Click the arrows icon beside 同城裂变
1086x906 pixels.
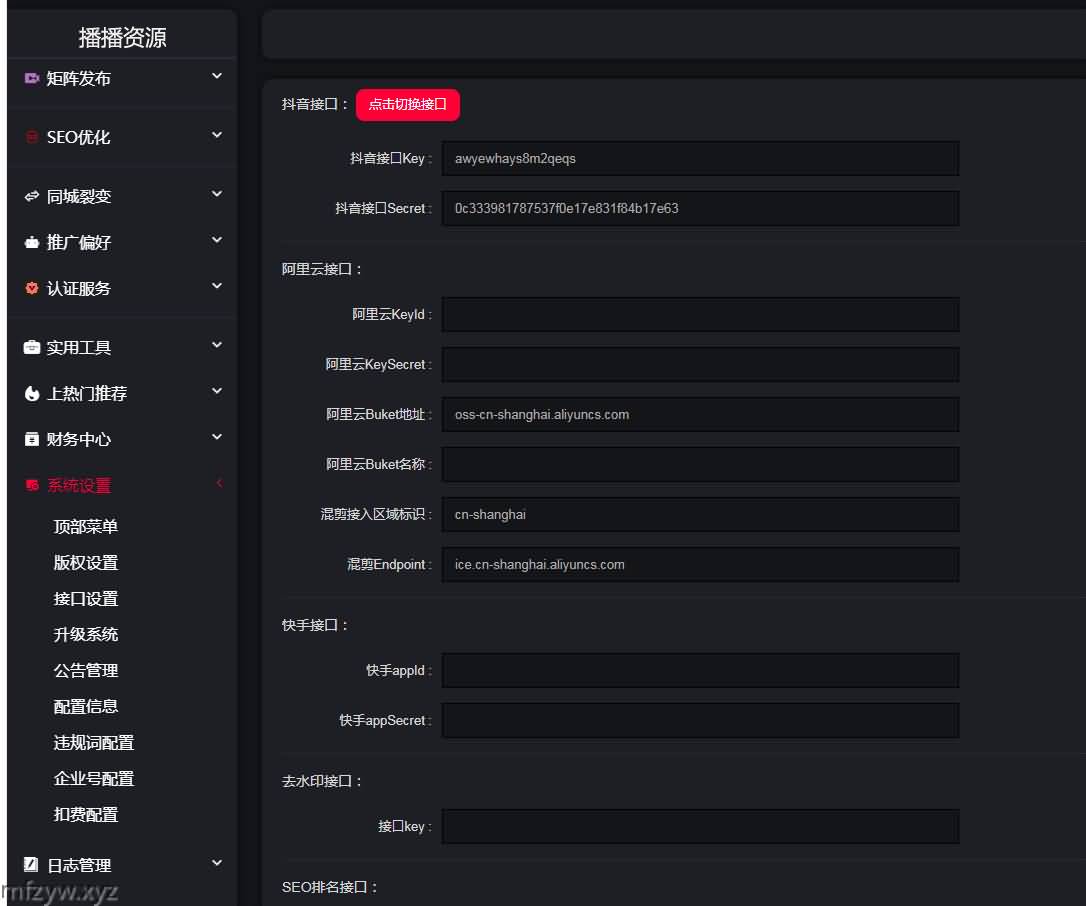click(31, 196)
